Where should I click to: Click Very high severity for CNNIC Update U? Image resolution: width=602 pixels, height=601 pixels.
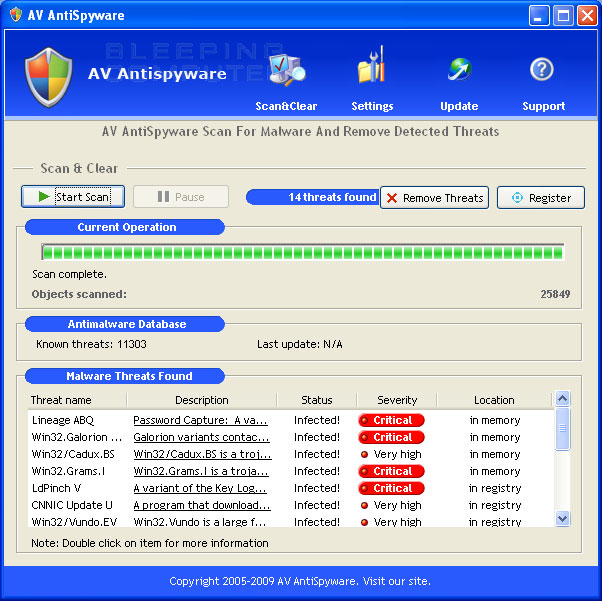tap(391, 505)
